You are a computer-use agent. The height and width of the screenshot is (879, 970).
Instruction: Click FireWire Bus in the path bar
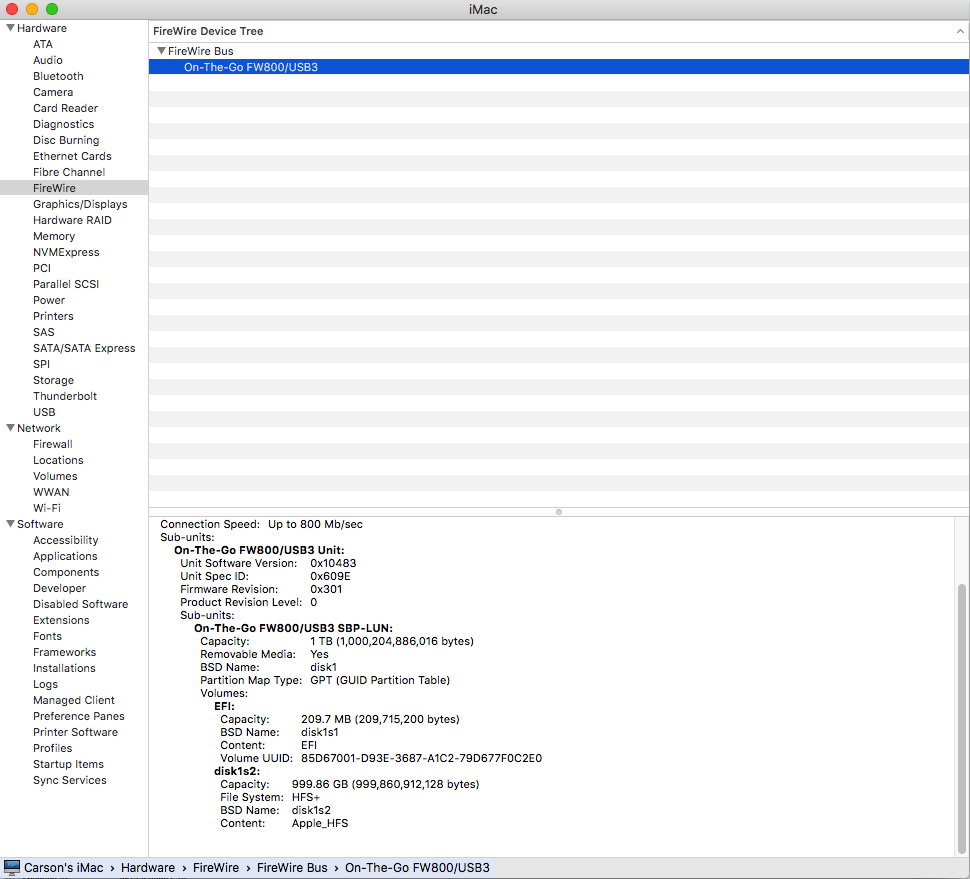tap(292, 867)
